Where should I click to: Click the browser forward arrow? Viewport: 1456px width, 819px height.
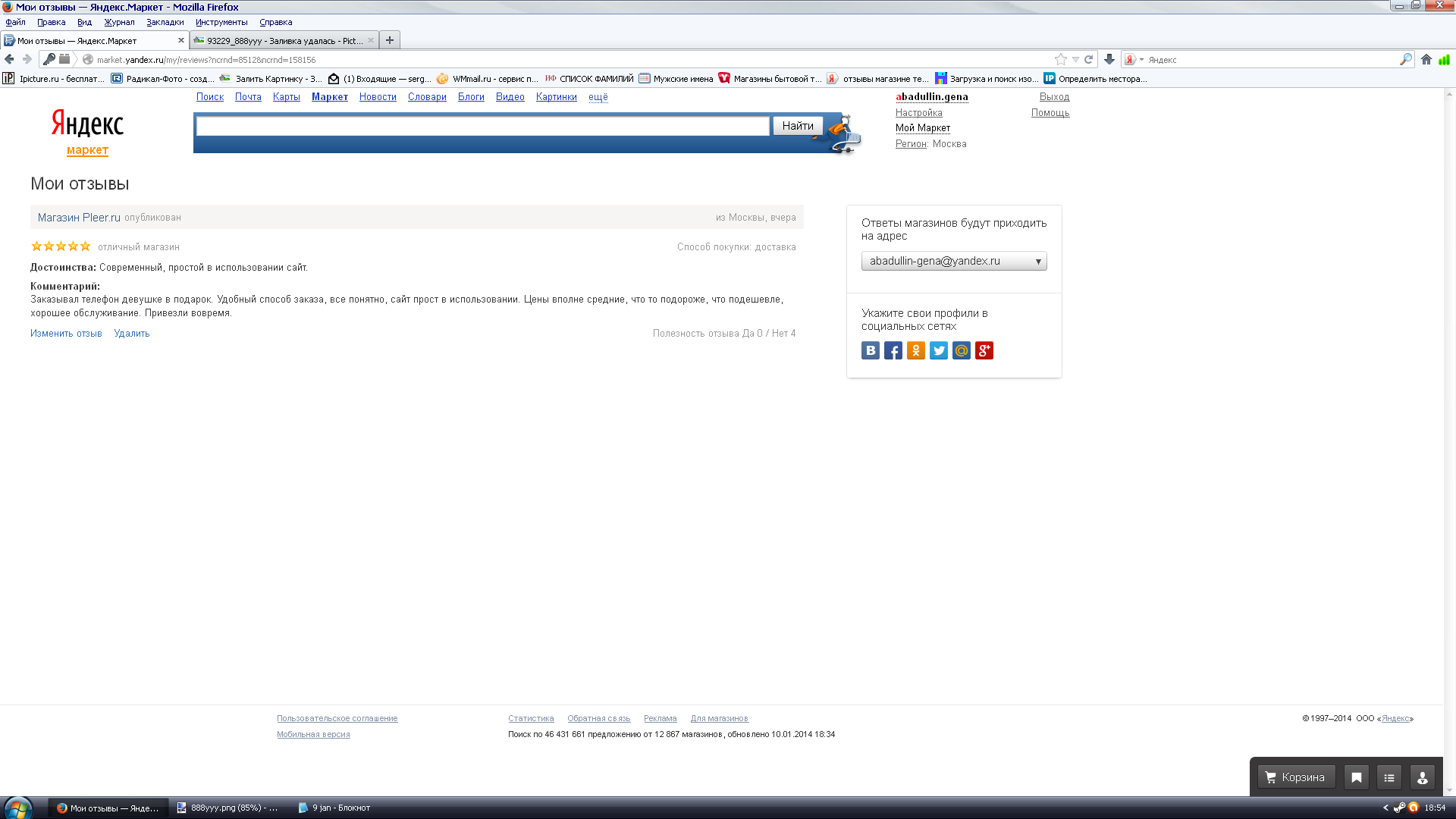[27, 59]
